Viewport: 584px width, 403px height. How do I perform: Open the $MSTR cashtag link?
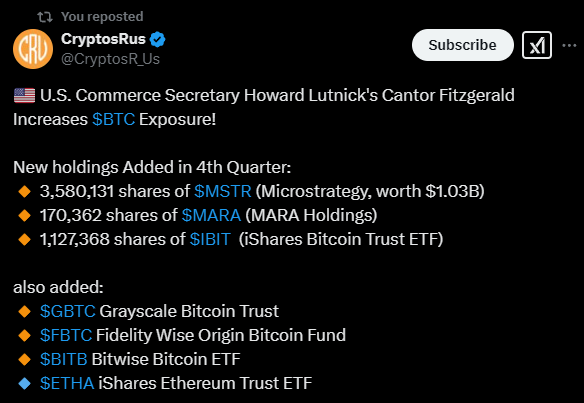coord(223,191)
